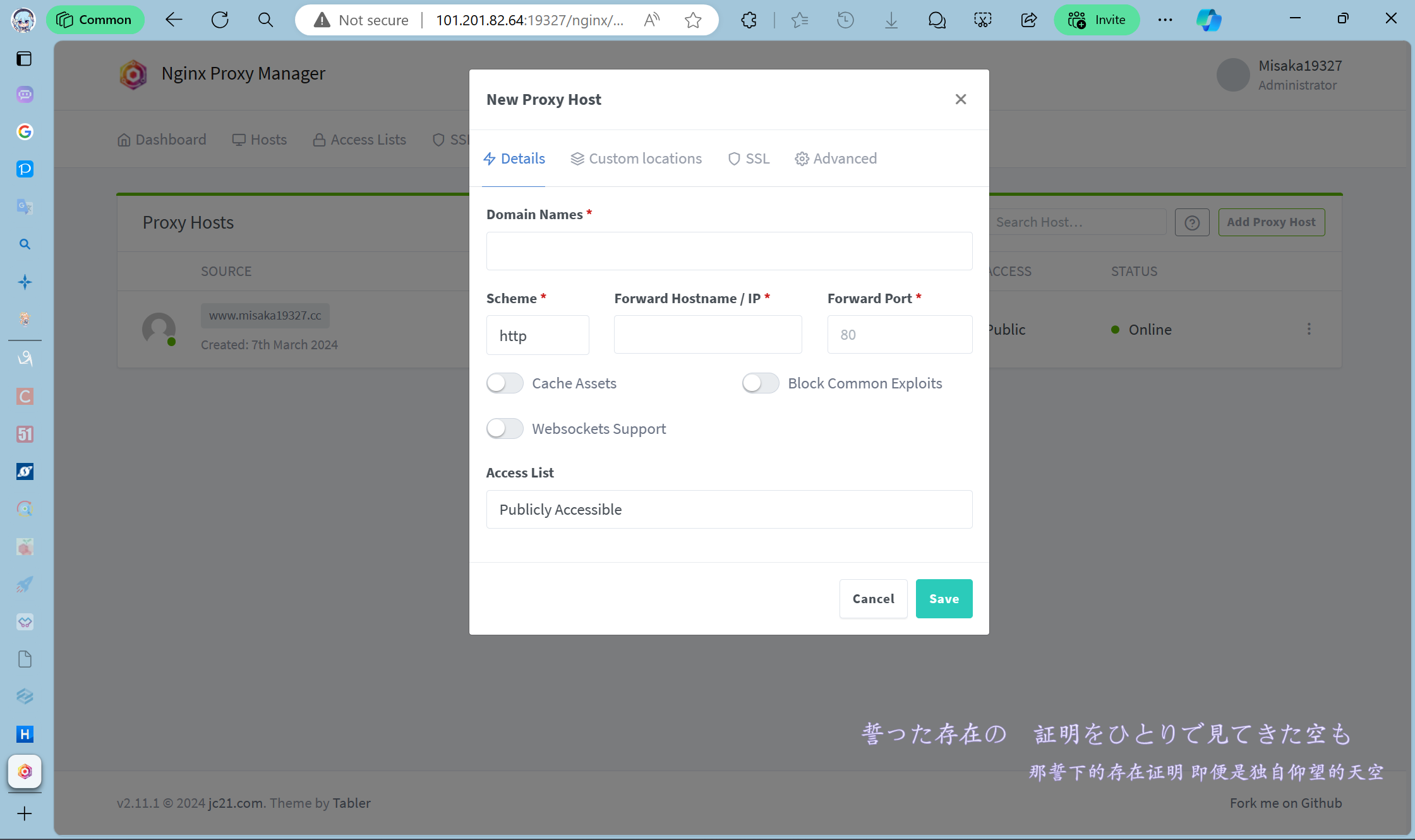Click the Nginx Proxy Manager logo
The image size is (1415, 840).
point(133,75)
